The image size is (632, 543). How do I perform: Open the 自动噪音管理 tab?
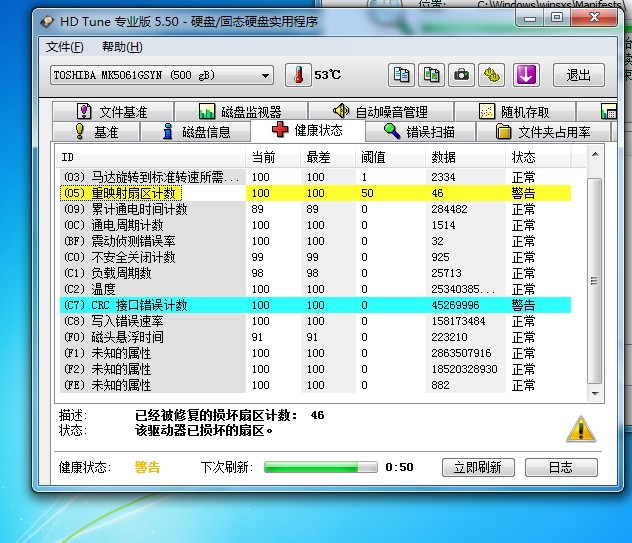point(380,111)
